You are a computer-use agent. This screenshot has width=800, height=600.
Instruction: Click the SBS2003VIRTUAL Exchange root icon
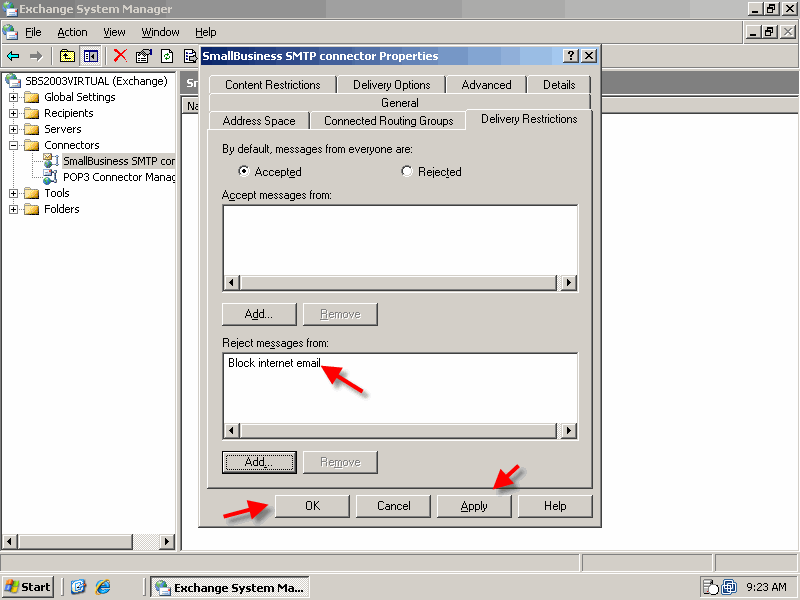pyautogui.click(x=13, y=81)
